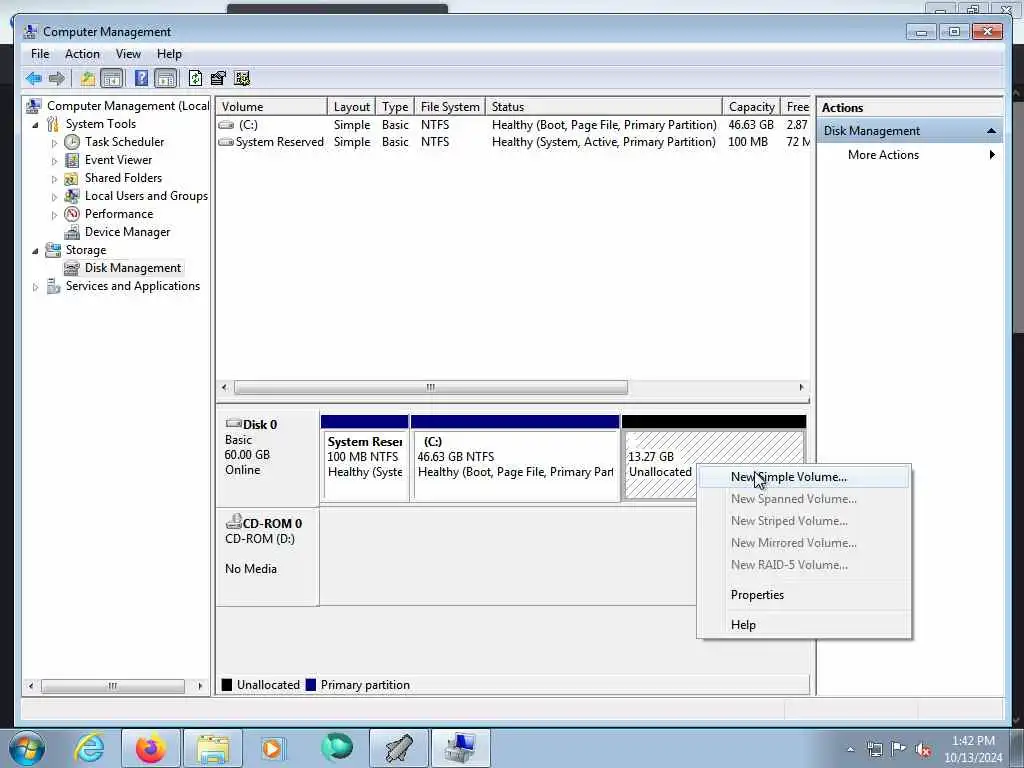Select the Storage node
Screen dimensions: 1024x768
[x=86, y=250]
